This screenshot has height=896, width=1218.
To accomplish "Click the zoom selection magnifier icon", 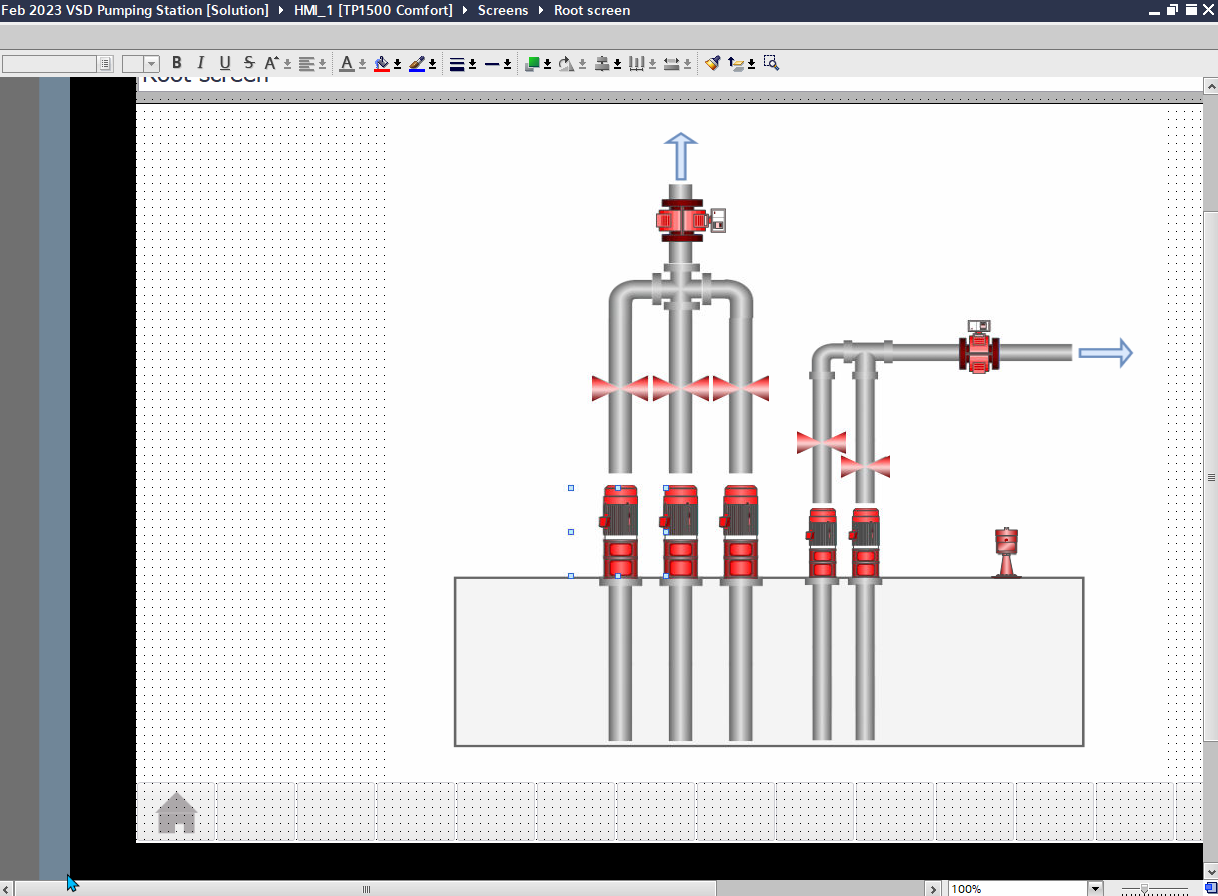I will 771,63.
